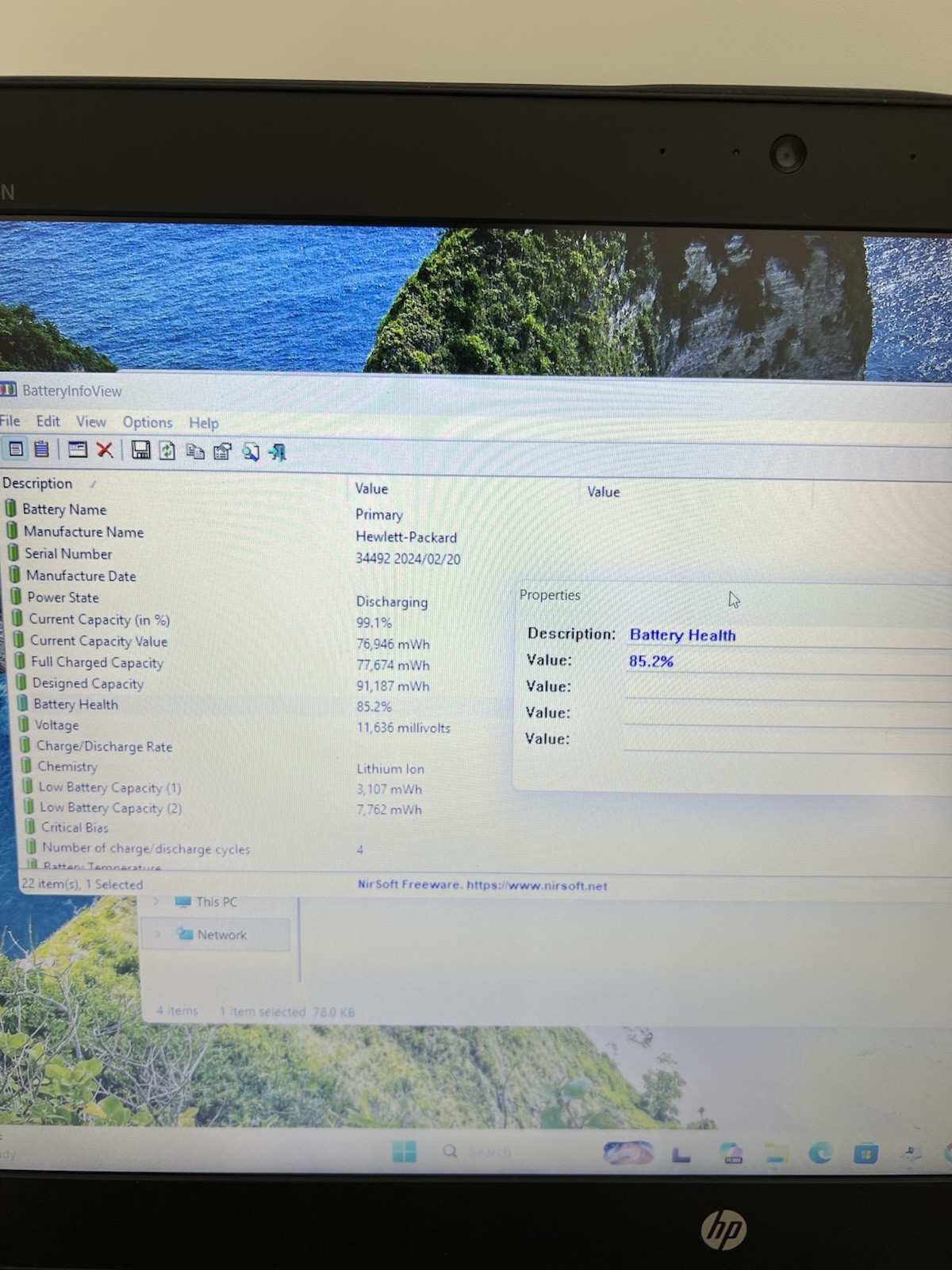Open the Options menu
This screenshot has width=952, height=1270.
(147, 423)
